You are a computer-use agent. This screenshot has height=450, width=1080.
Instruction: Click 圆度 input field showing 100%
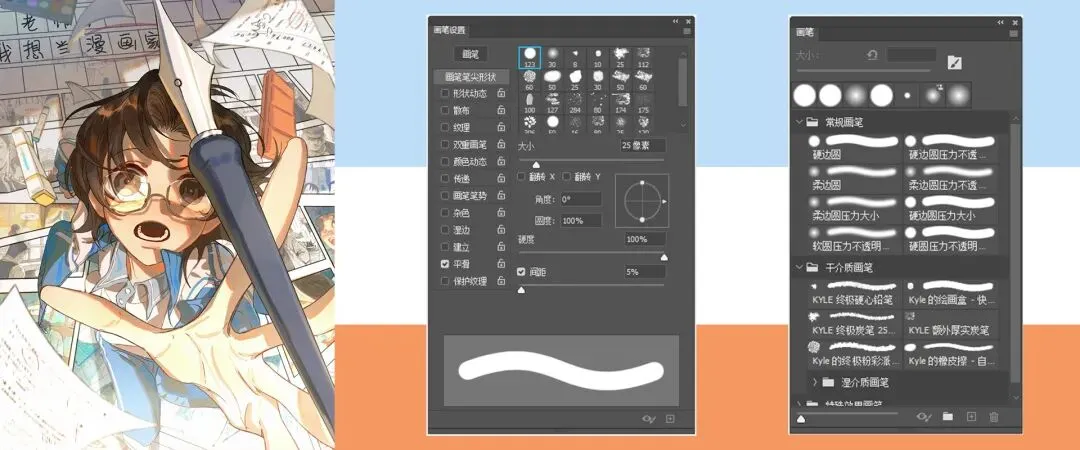click(x=581, y=221)
